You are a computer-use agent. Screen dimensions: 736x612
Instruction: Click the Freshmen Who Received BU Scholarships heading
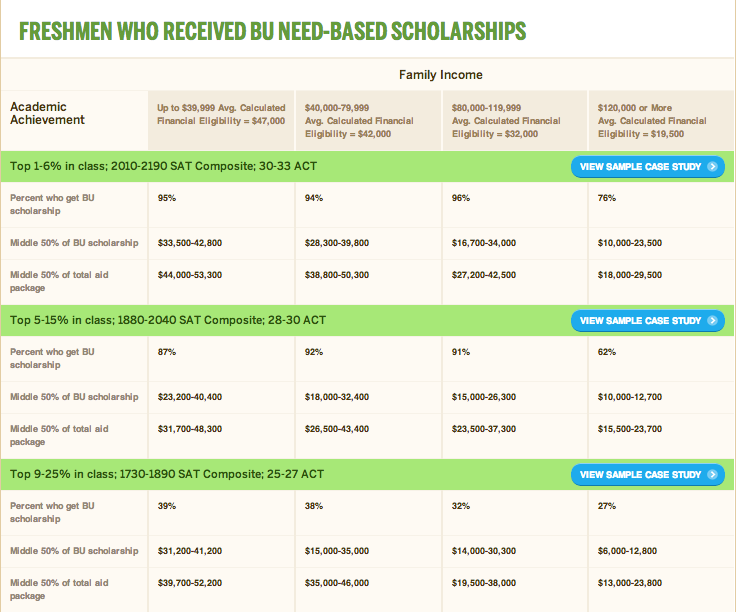click(x=272, y=31)
